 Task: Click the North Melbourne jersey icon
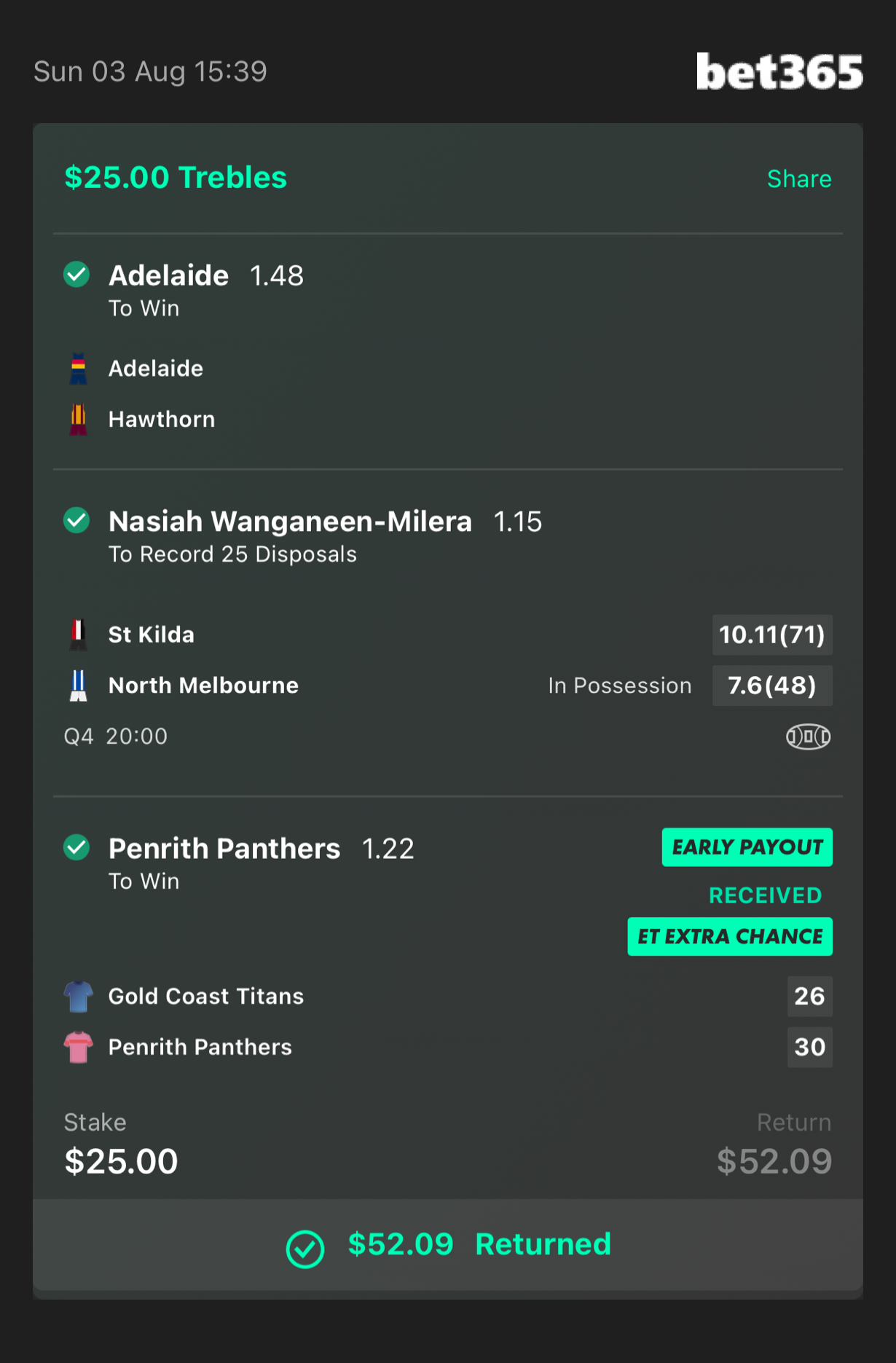[x=78, y=686]
